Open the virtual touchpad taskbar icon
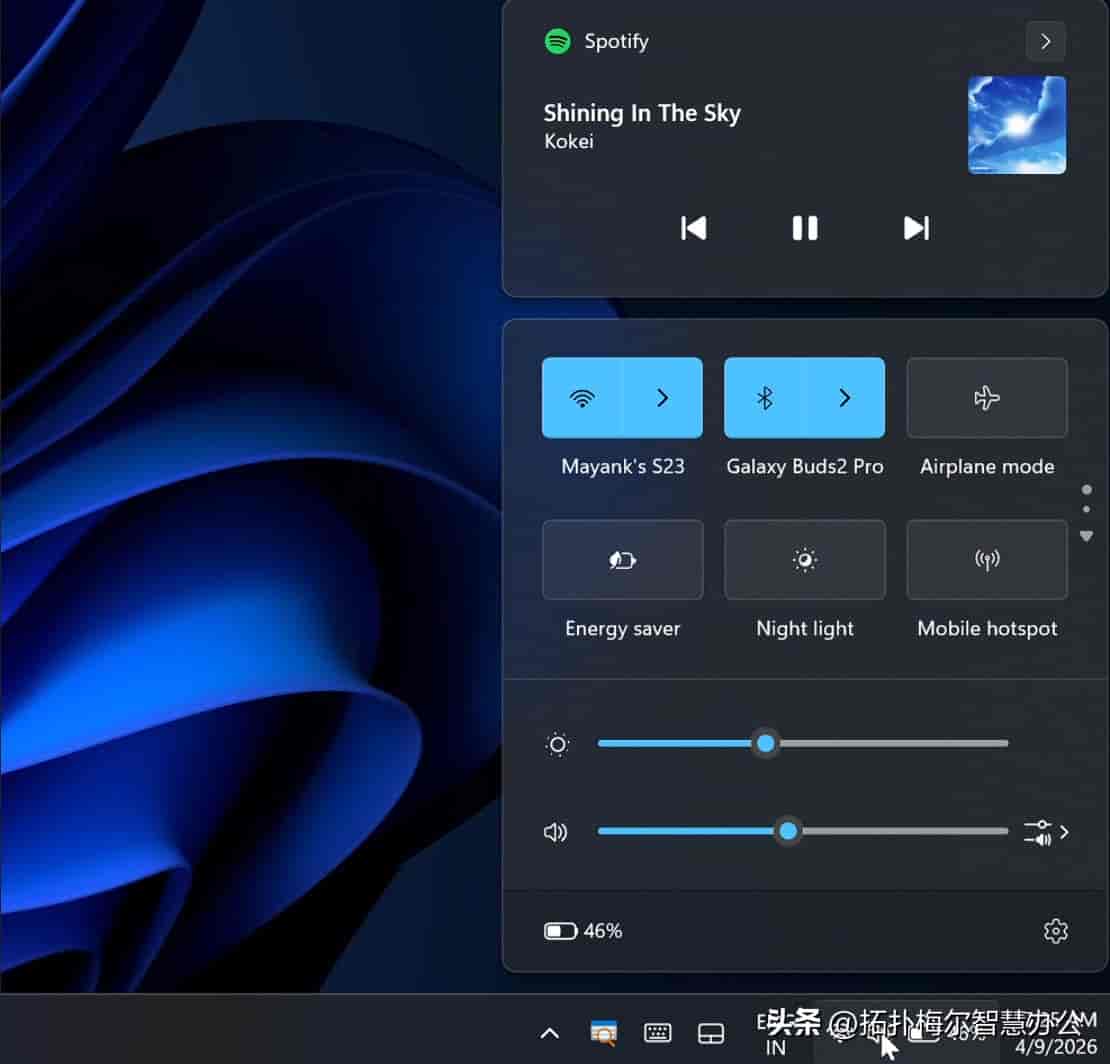Viewport: 1110px width, 1064px height. pos(711,1034)
